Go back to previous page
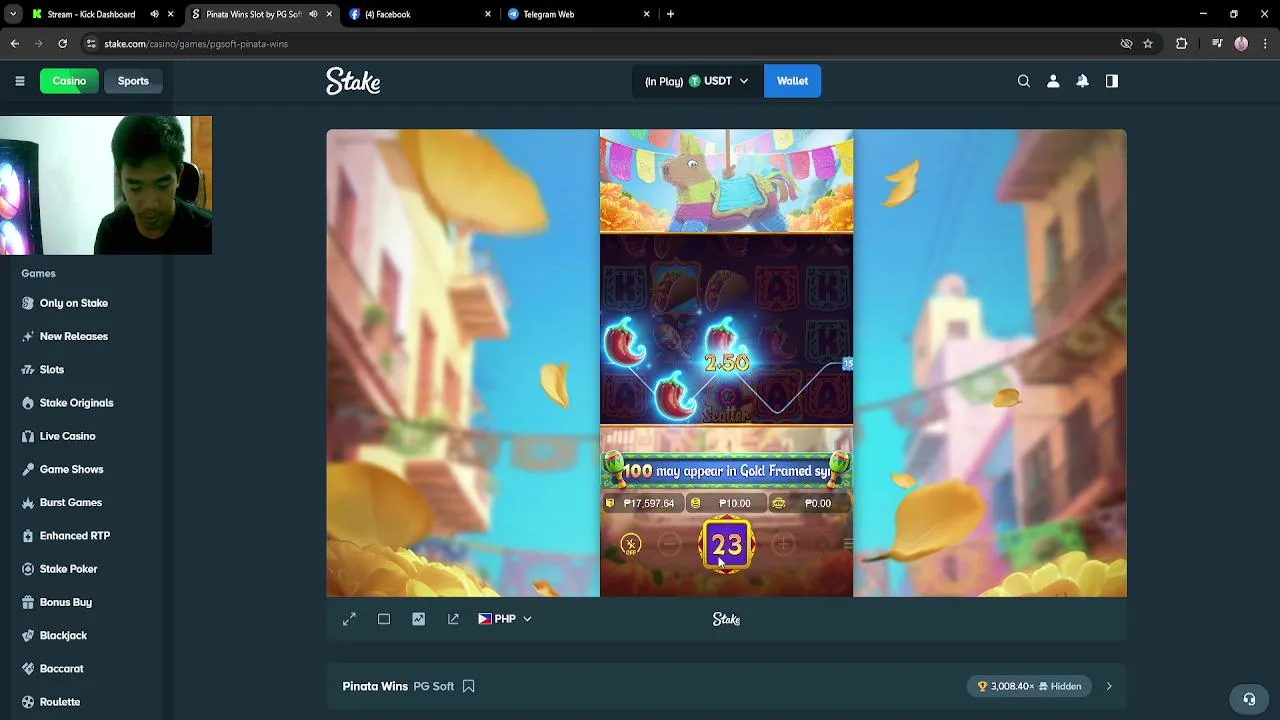 coord(14,44)
